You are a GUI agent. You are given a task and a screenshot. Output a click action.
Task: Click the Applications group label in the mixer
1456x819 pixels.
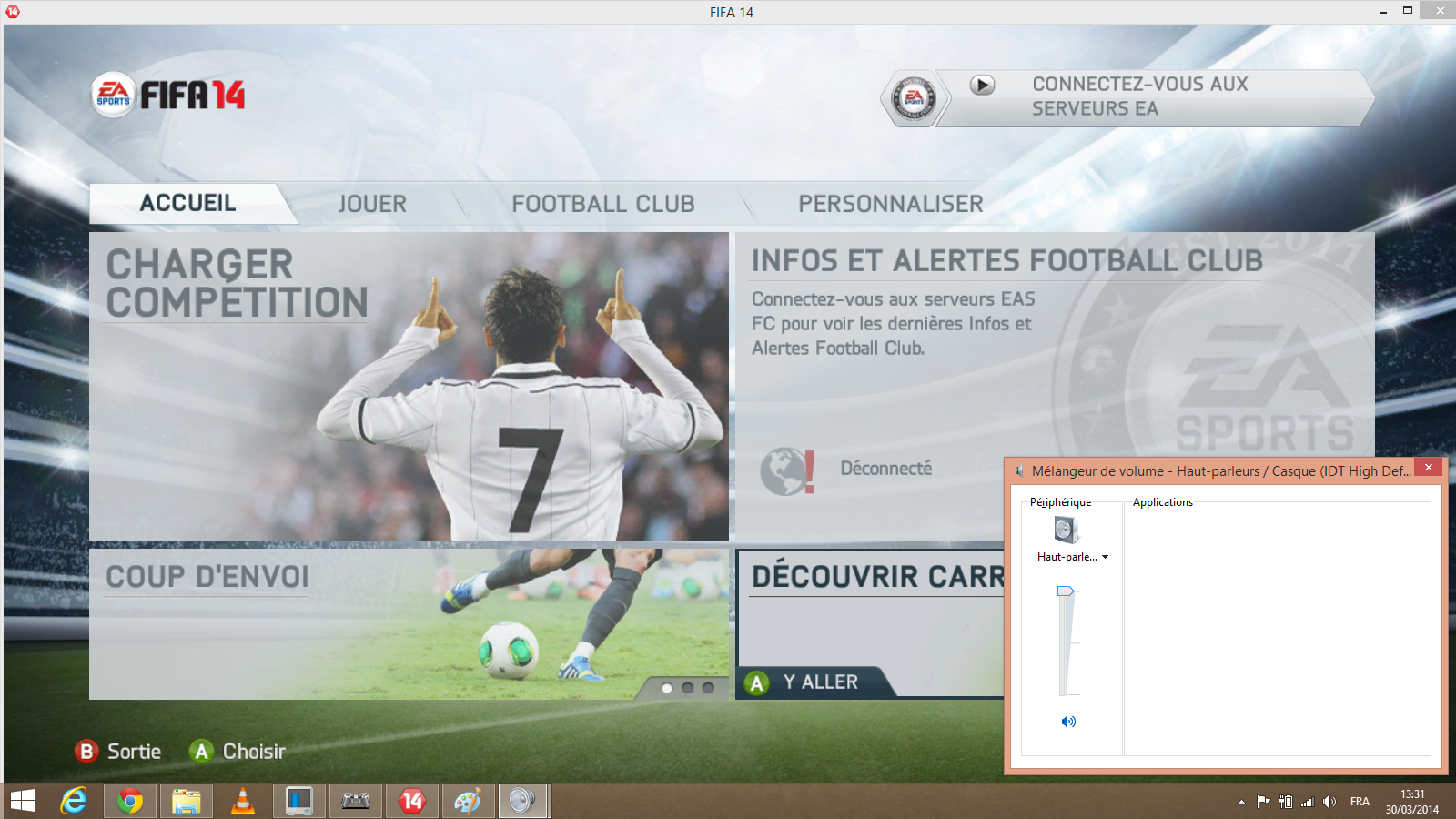coord(1163,502)
